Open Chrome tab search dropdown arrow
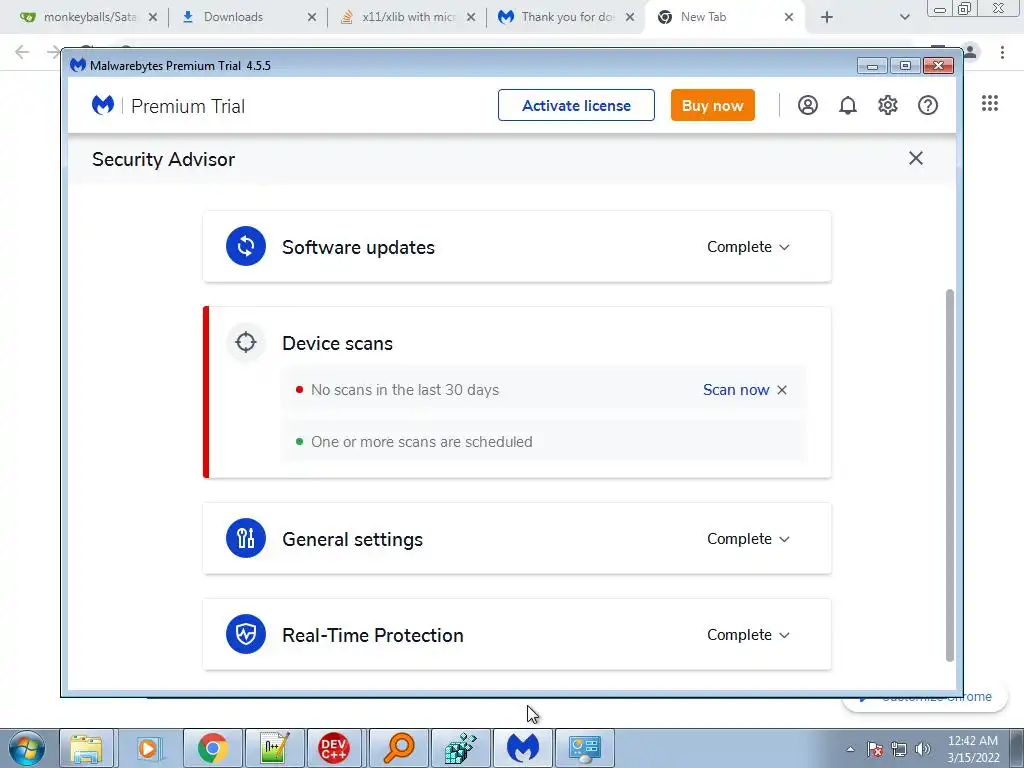1024x768 pixels. point(904,17)
